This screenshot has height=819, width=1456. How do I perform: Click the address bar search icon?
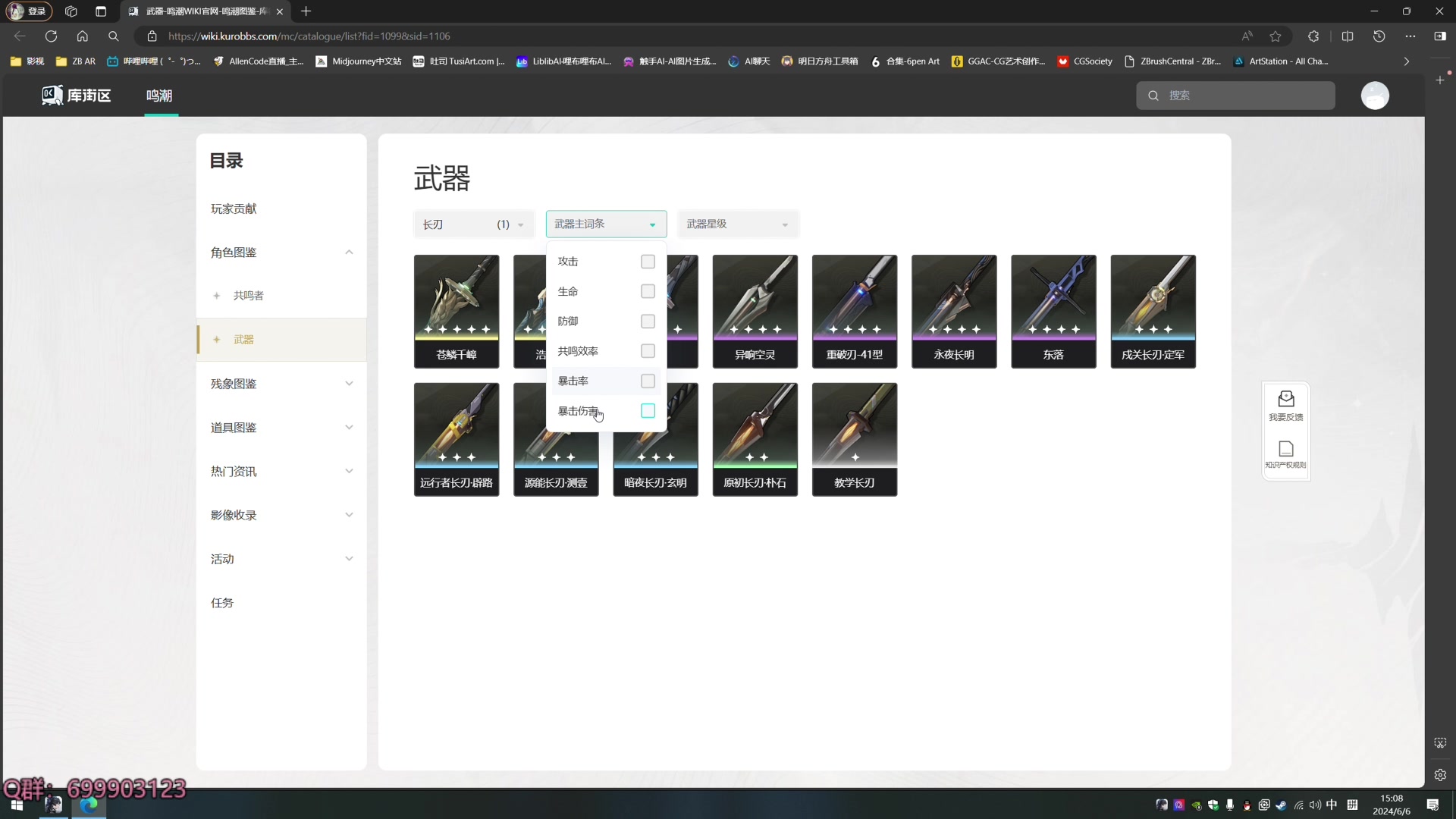tap(114, 36)
